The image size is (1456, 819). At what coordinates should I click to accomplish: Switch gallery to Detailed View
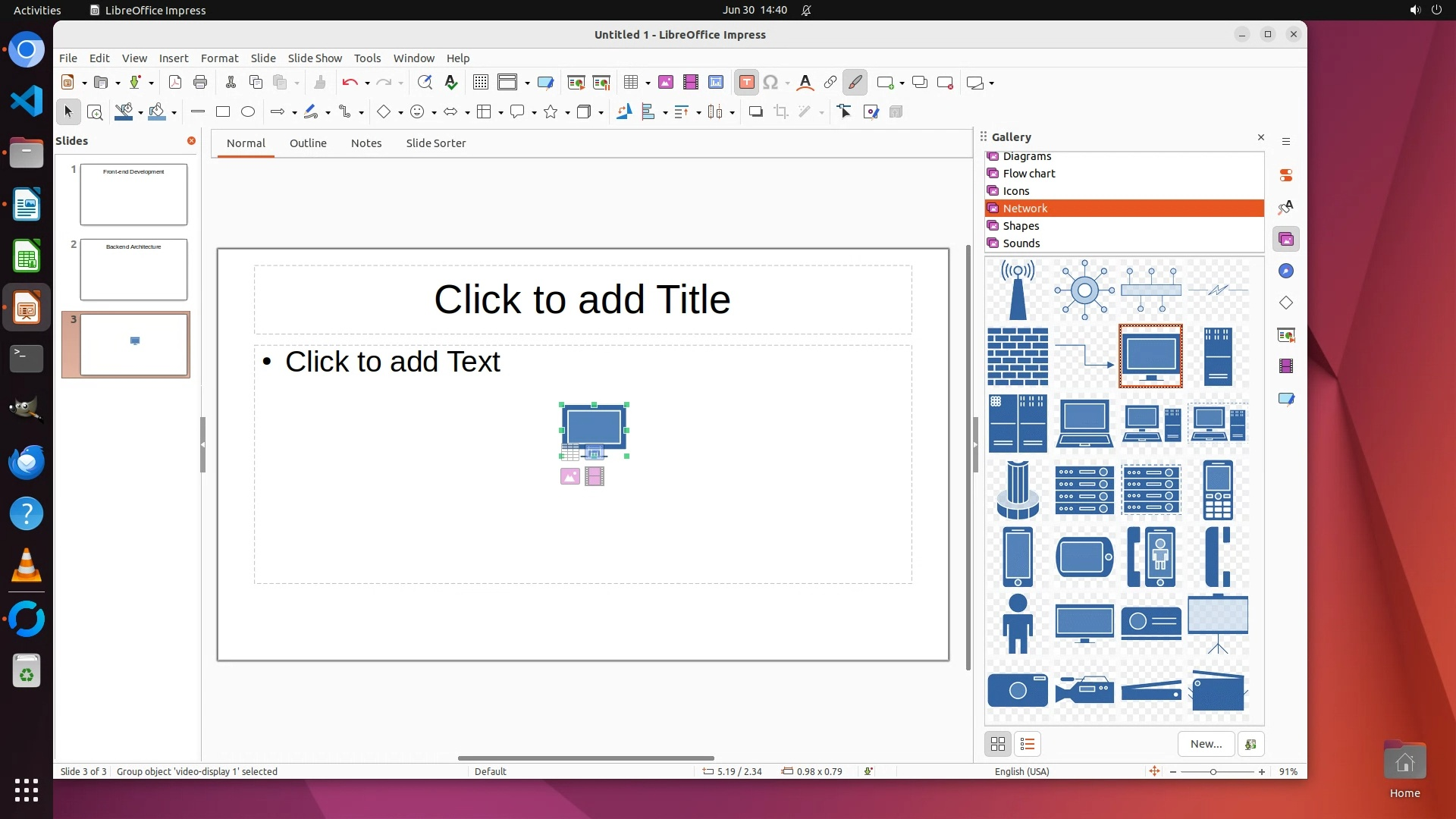click(x=1028, y=745)
